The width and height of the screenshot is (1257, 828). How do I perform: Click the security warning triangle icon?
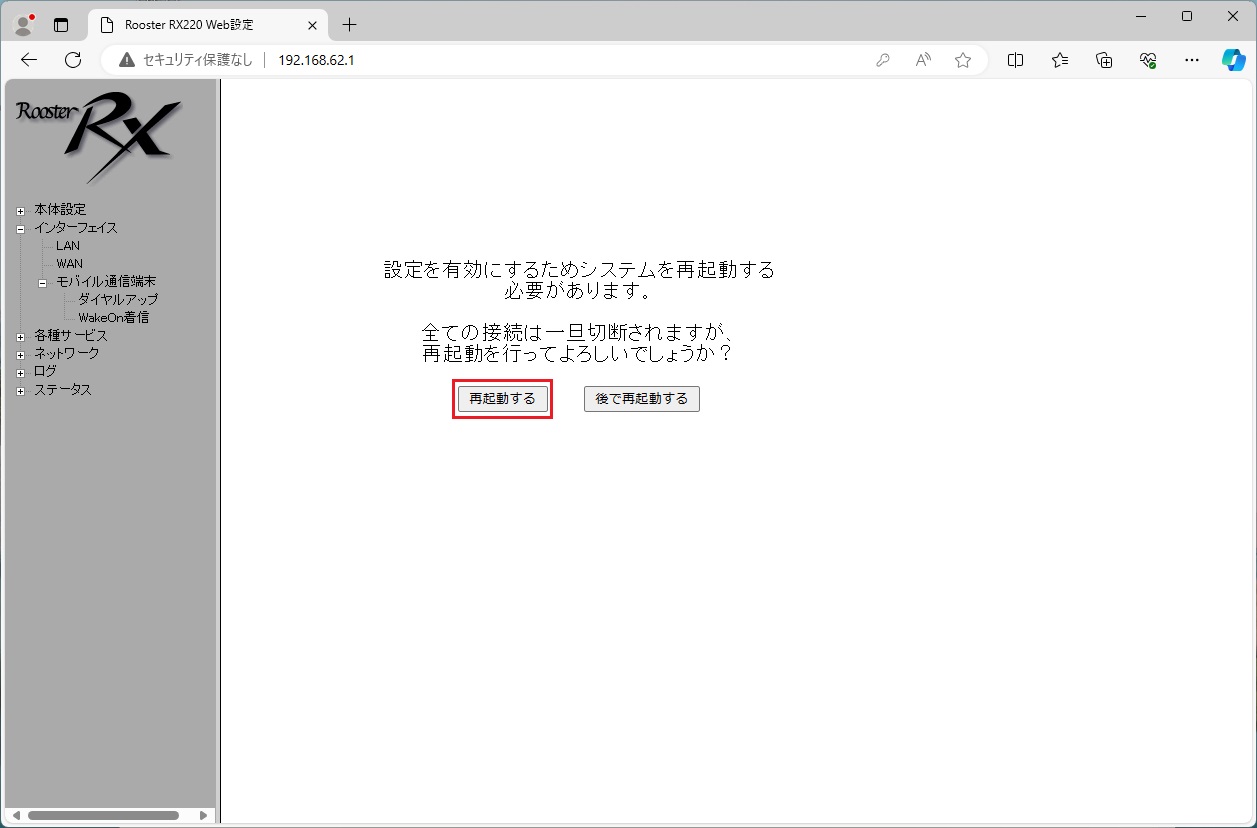point(126,60)
